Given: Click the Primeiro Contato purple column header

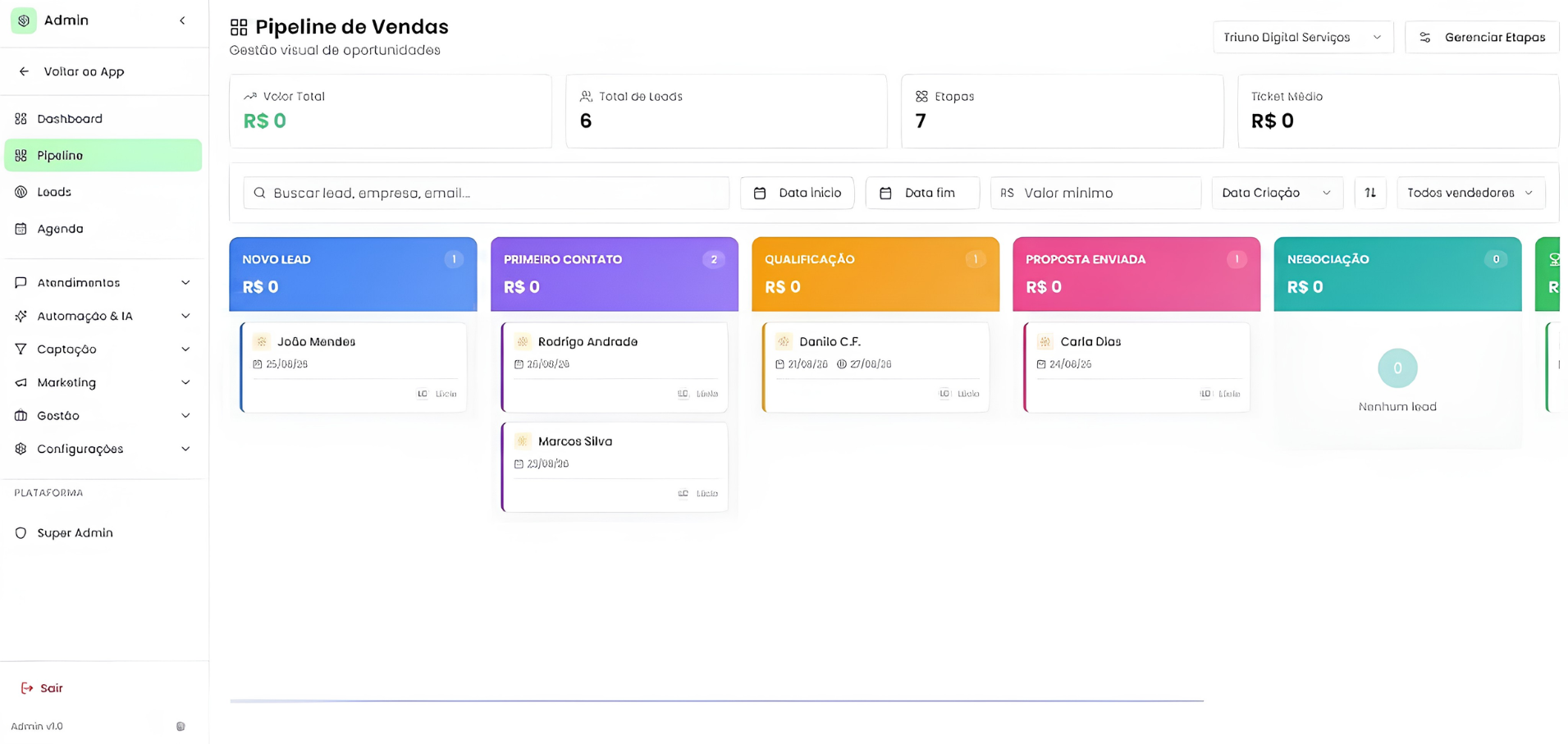Looking at the screenshot, I should (x=615, y=274).
